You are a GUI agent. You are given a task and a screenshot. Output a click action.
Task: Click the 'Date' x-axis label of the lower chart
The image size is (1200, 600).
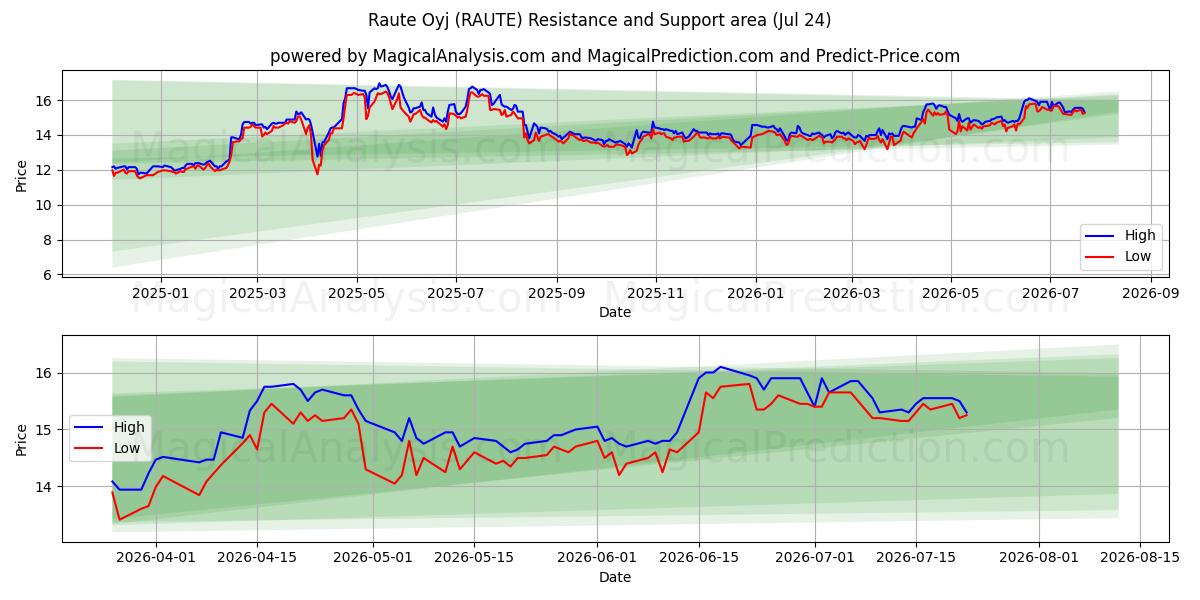point(615,578)
